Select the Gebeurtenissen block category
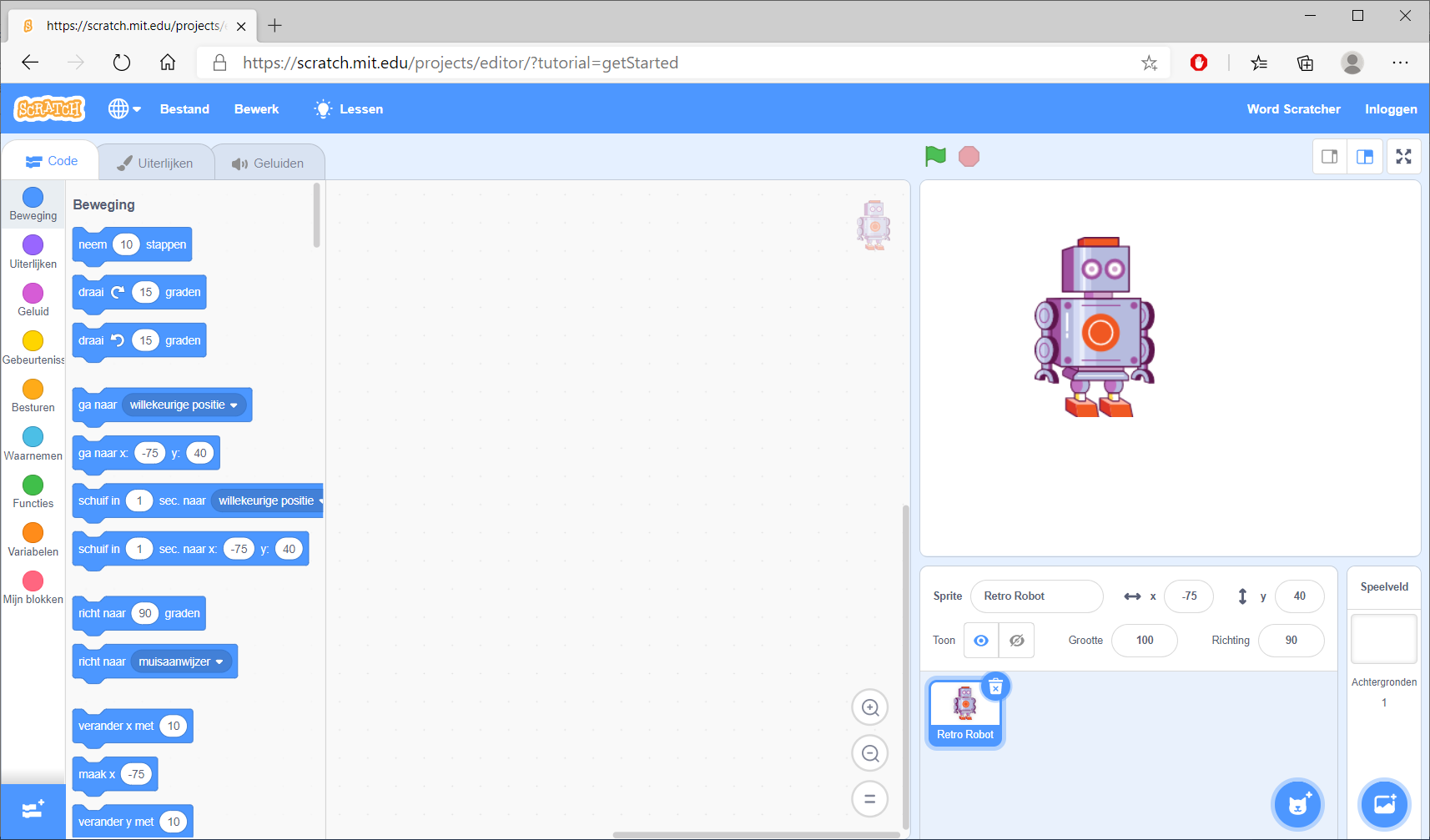 coord(33,349)
